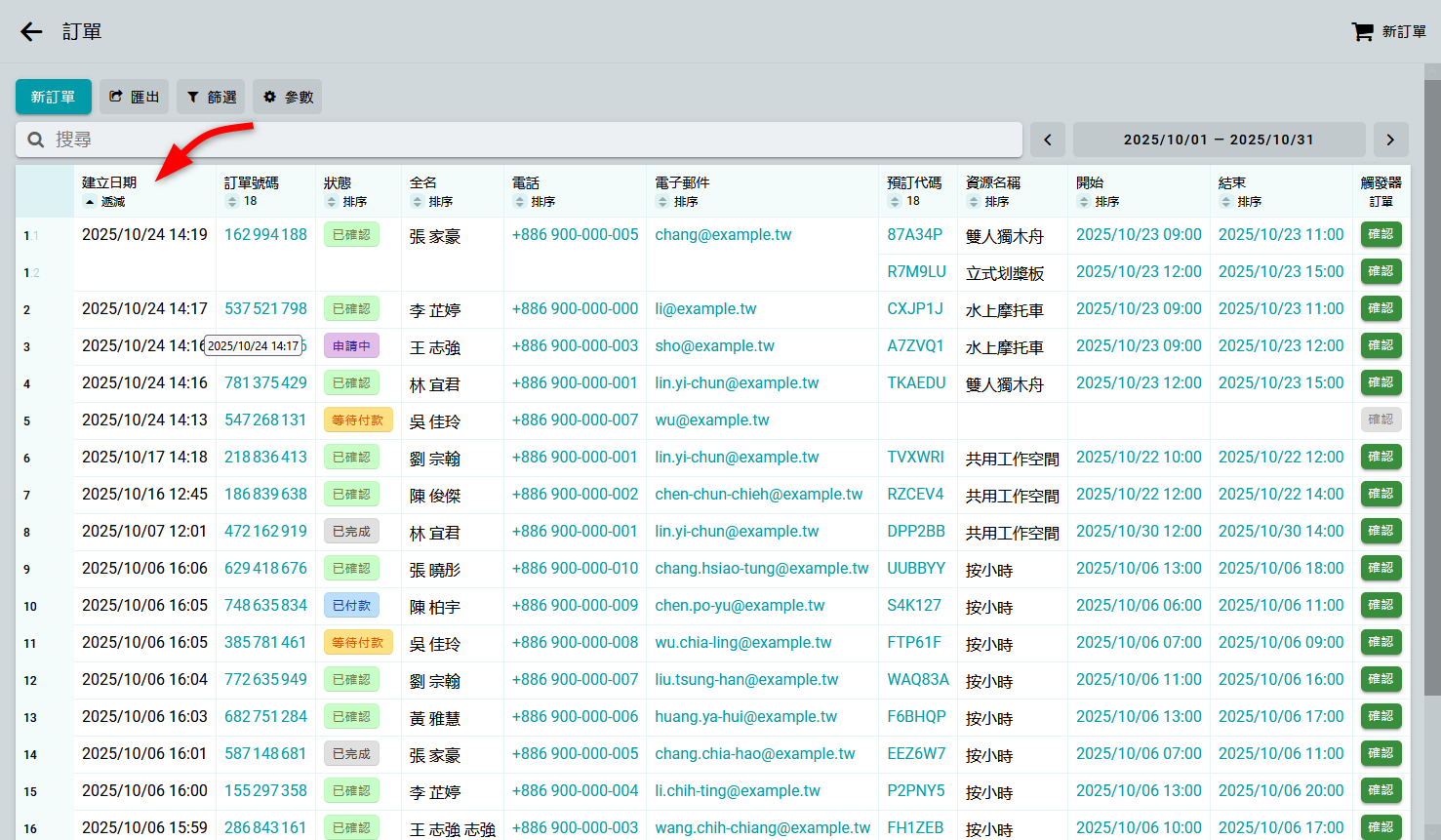
Task: Click the magnifier icon in search bar
Action: tap(36, 140)
